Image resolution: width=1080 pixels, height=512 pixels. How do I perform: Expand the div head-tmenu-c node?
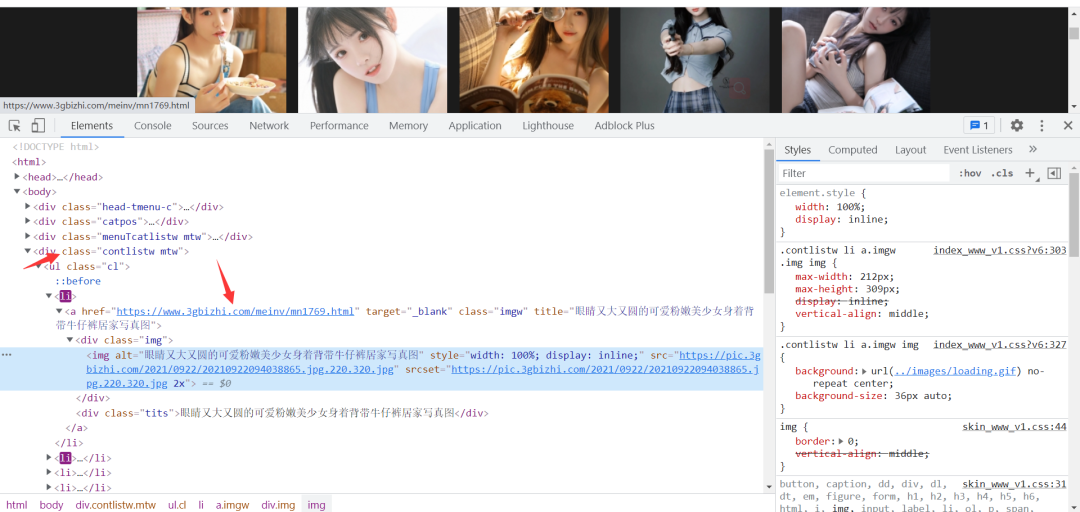28,206
